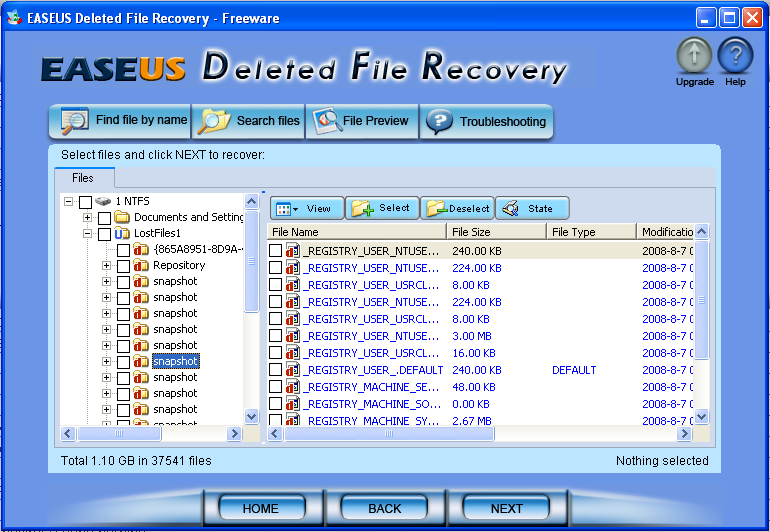Click the EASEUS app icon in title bar

point(14,18)
